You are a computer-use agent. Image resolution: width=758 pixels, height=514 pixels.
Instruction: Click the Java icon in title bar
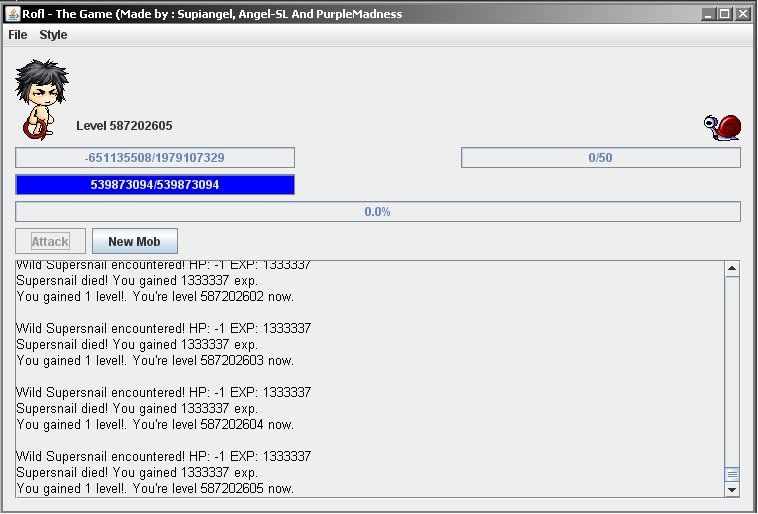(11, 14)
